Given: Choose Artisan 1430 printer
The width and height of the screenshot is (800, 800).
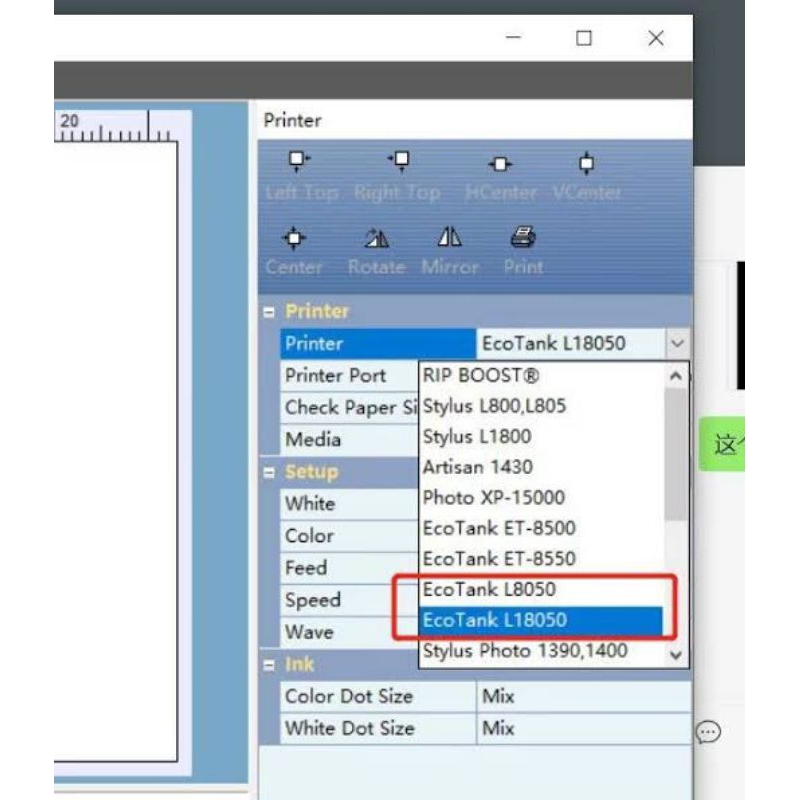Looking at the screenshot, I should click(x=541, y=467).
